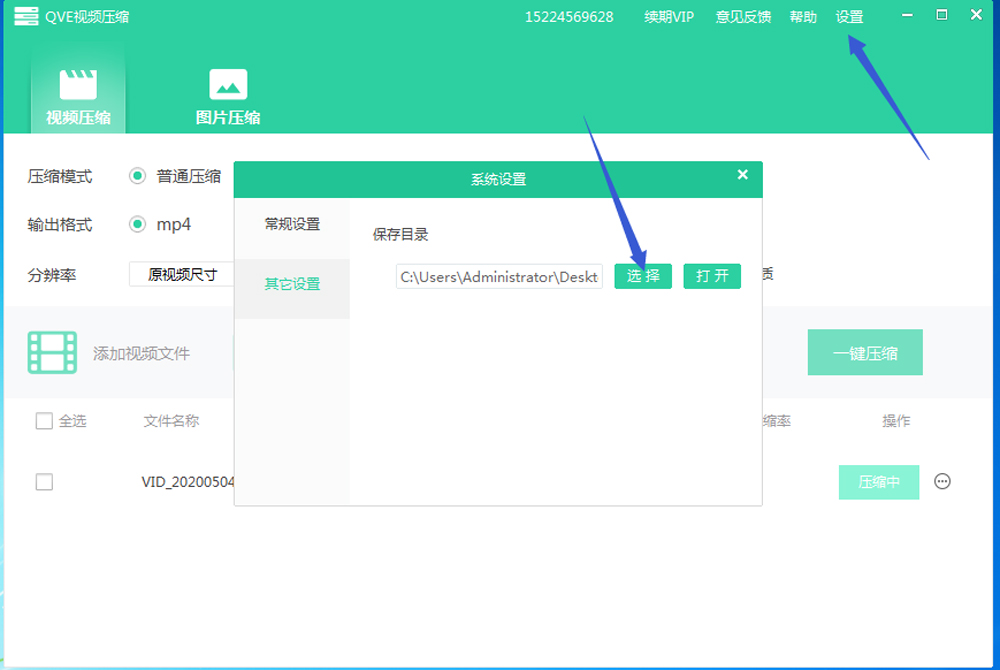The width and height of the screenshot is (1000, 670).
Task: Switch to 图片压缩 image compression
Action: 228,96
